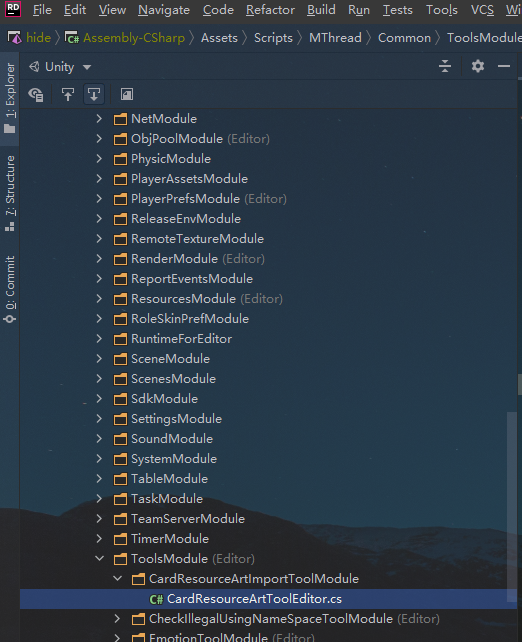Open the Unity view dropdown
The image size is (522, 642).
pos(60,67)
